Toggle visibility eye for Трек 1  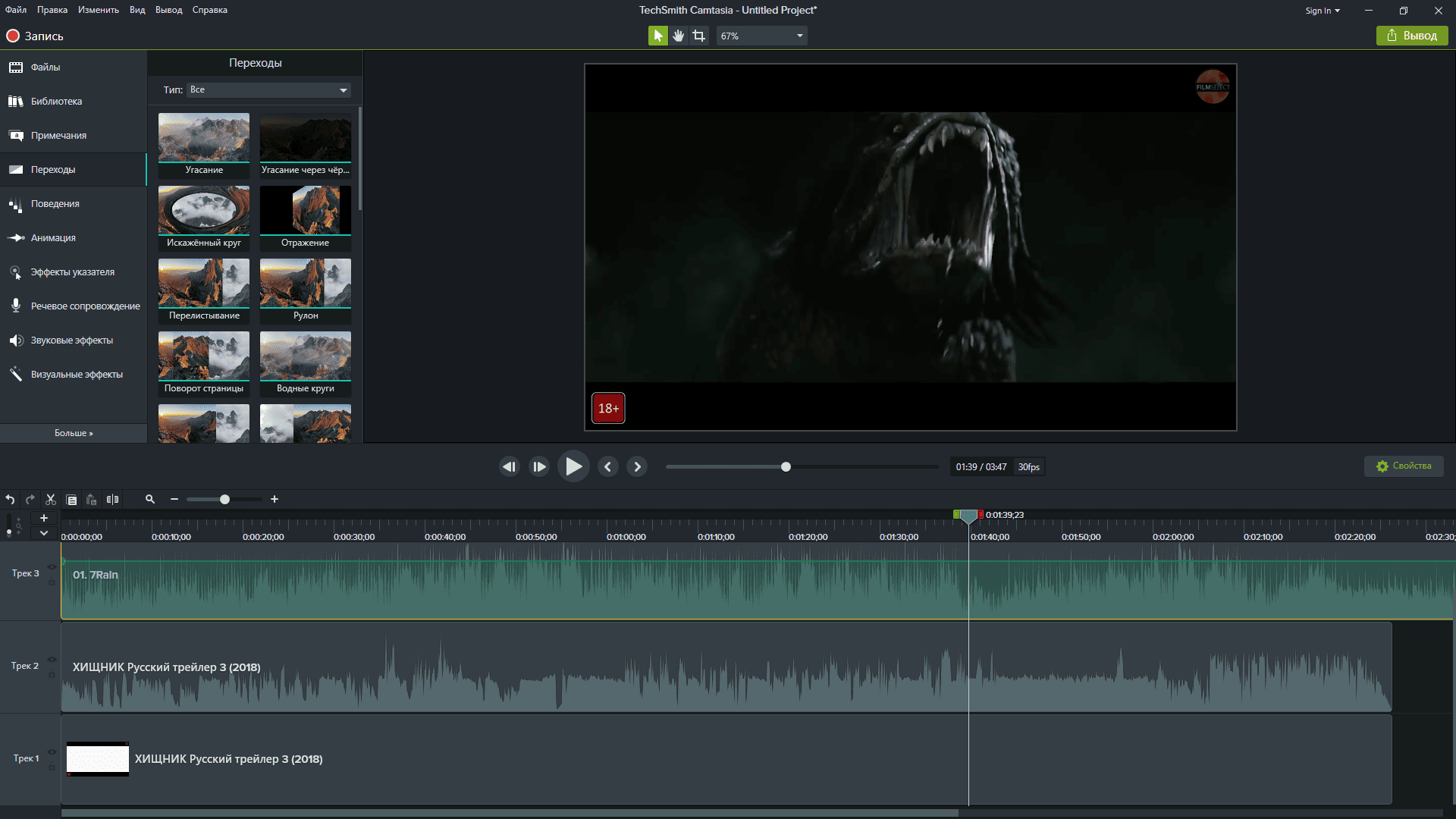[52, 752]
